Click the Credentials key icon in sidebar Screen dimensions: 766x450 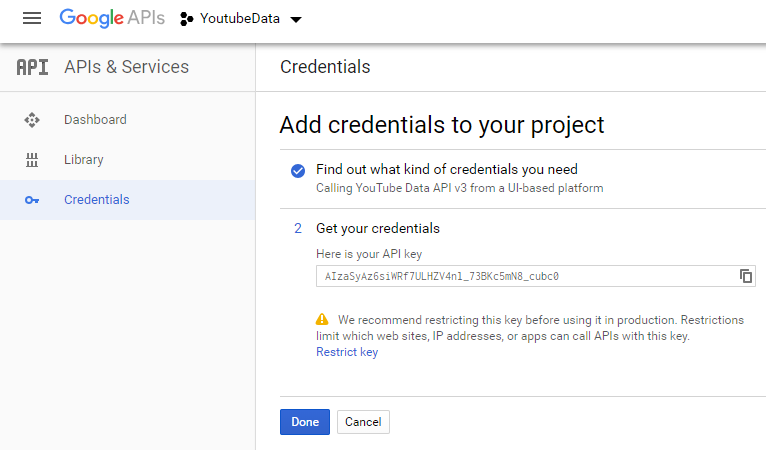pos(32,200)
